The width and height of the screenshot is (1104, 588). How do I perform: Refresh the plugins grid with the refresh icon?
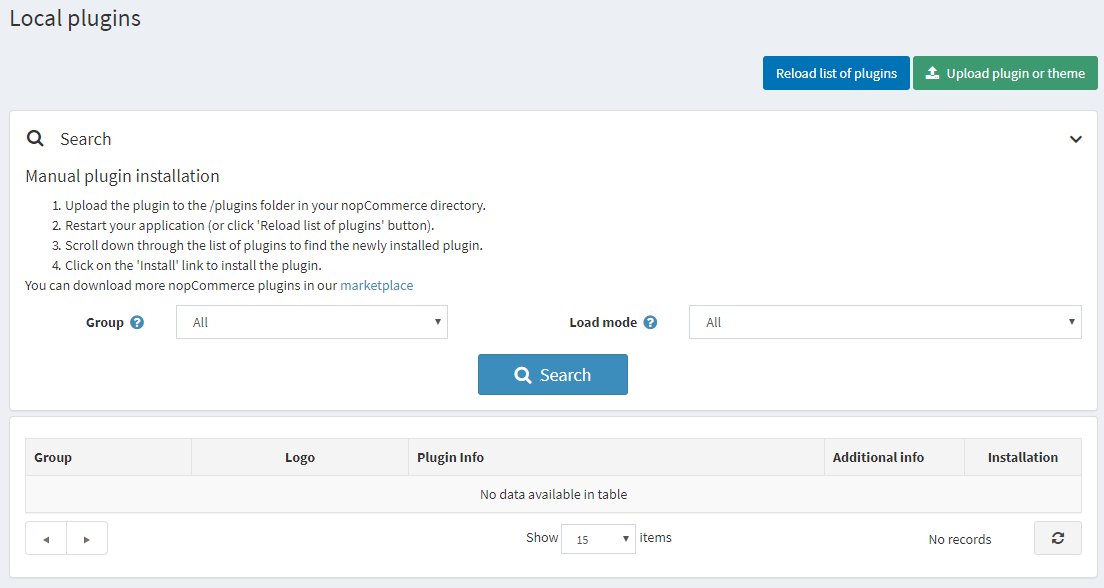(x=1057, y=538)
